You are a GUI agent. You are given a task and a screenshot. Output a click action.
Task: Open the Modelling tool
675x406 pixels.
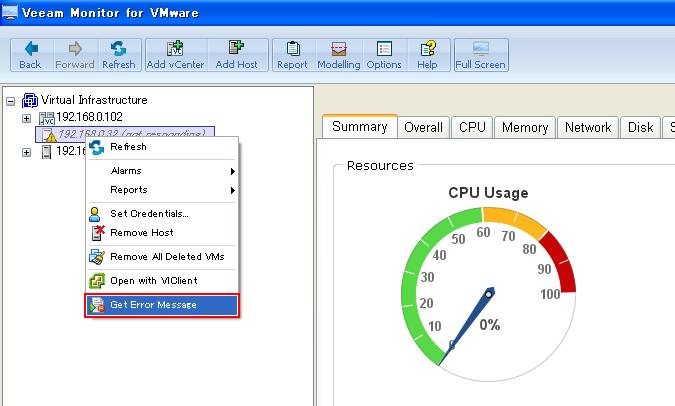pyautogui.click(x=339, y=55)
